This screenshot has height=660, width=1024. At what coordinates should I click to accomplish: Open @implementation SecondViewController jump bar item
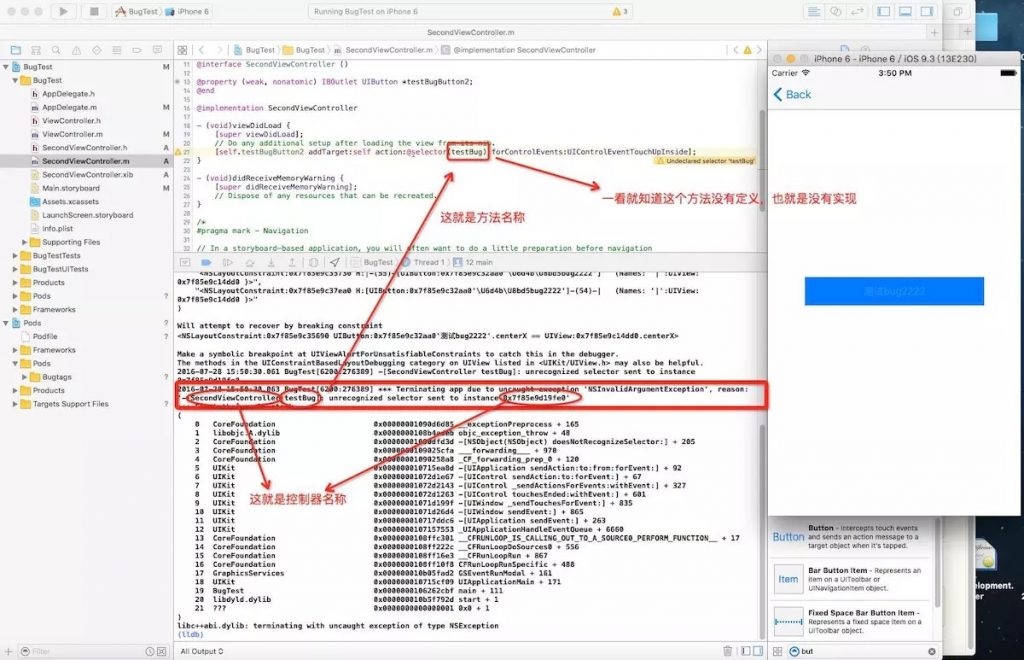click(519, 50)
